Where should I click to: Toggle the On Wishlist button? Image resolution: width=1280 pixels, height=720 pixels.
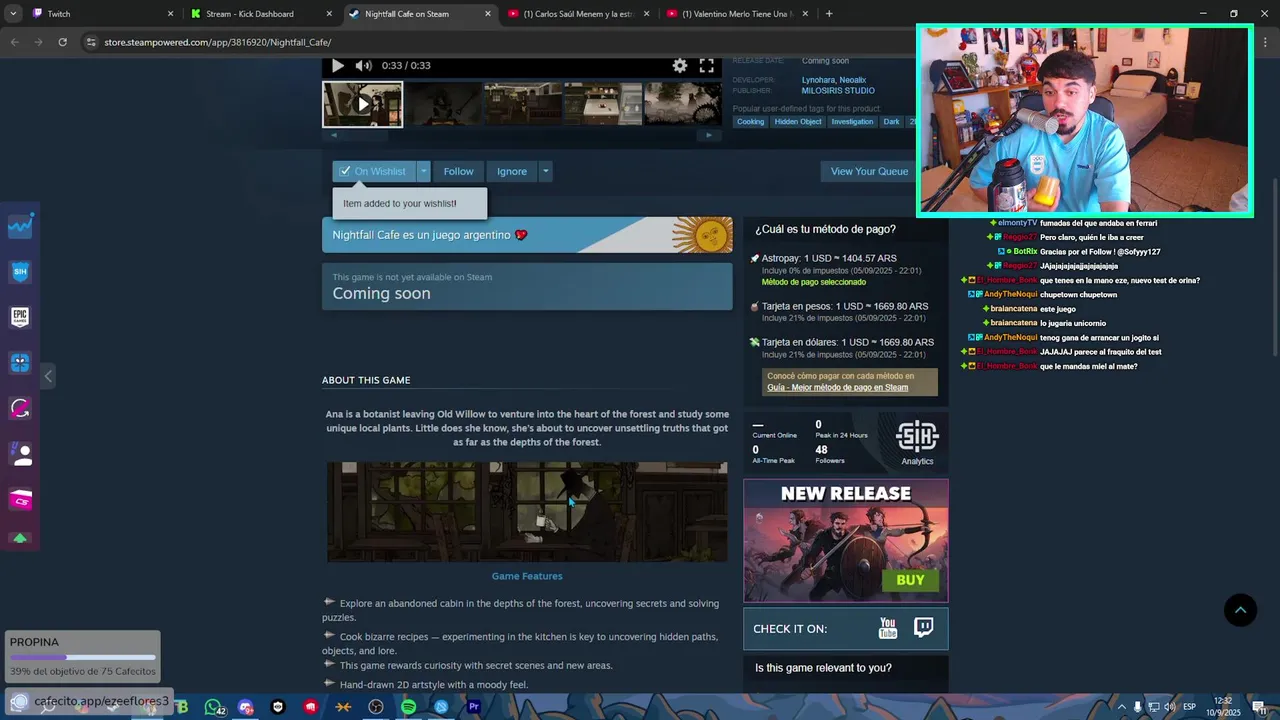pos(373,171)
